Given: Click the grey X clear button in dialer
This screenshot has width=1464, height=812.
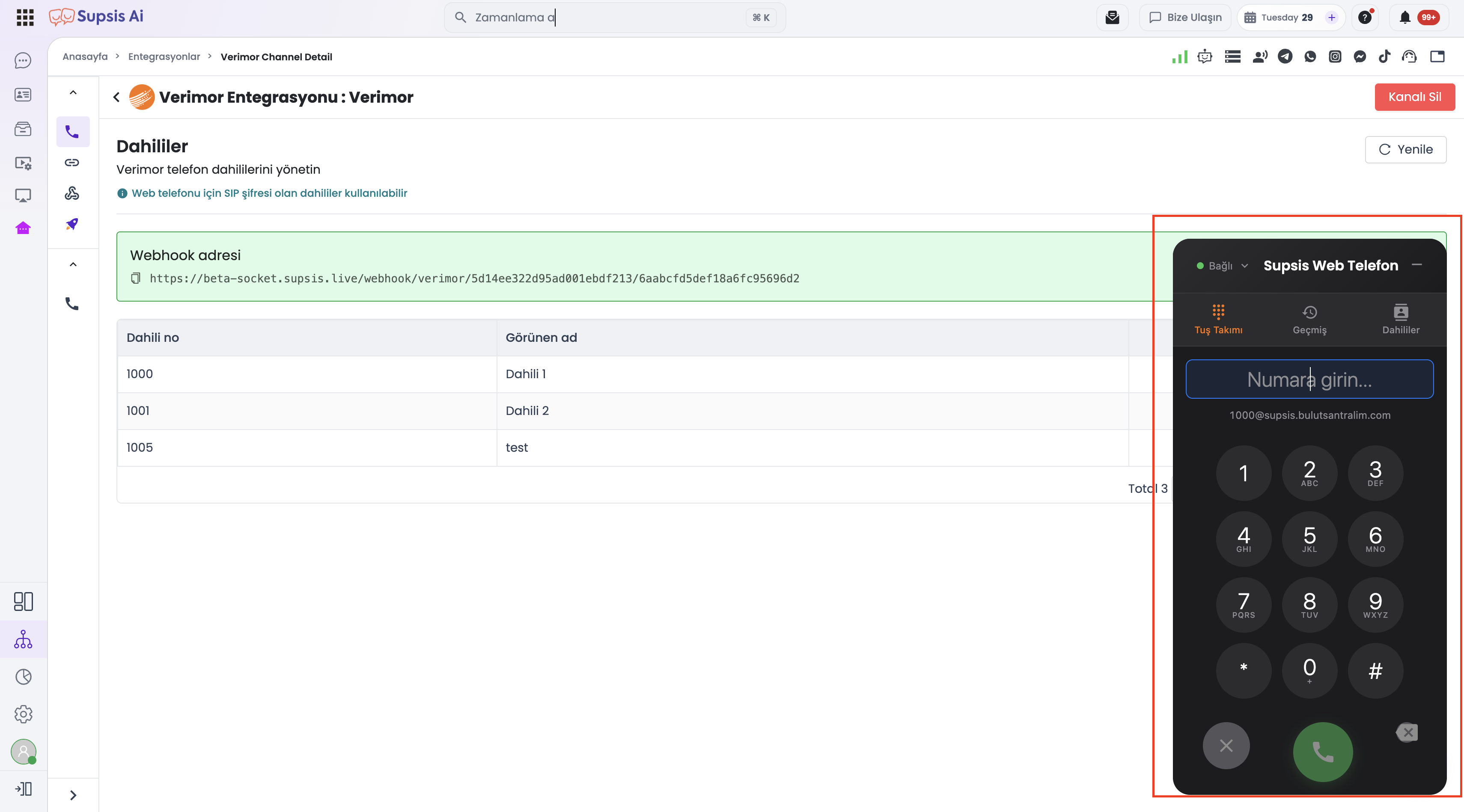Looking at the screenshot, I should pos(1226,746).
